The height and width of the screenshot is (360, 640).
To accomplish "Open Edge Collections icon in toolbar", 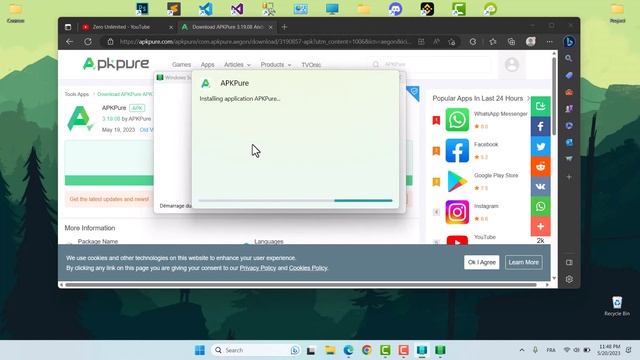I will 511,42.
